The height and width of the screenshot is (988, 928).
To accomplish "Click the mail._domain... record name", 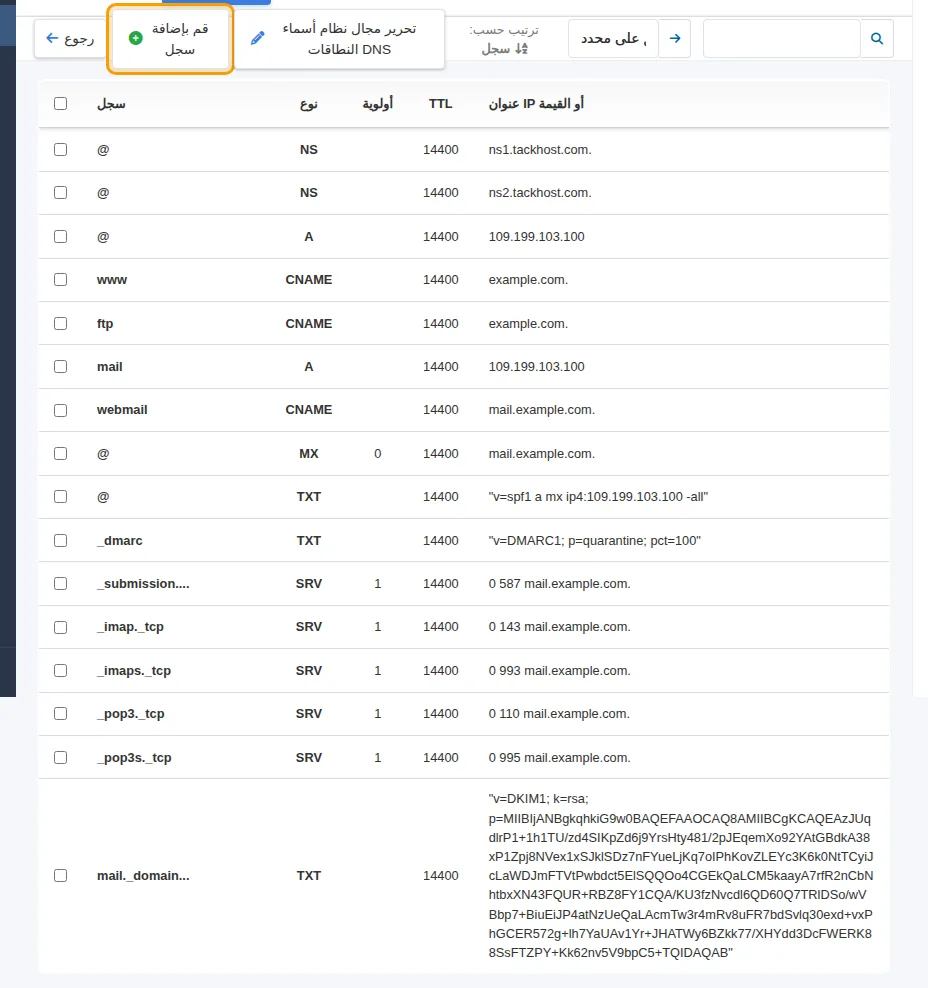I will tap(143, 876).
